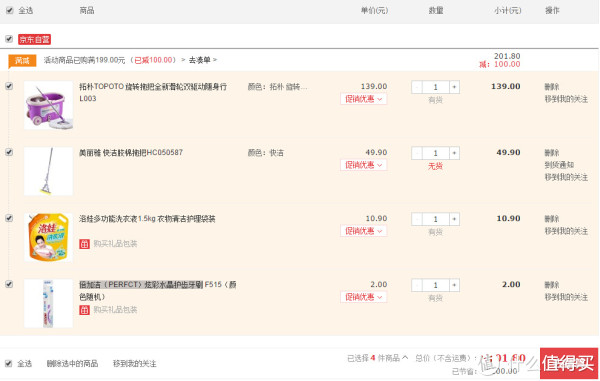Expand 促销优惠 dropdown for the 10.90 item
This screenshot has height=381, width=600.
tap(364, 231)
